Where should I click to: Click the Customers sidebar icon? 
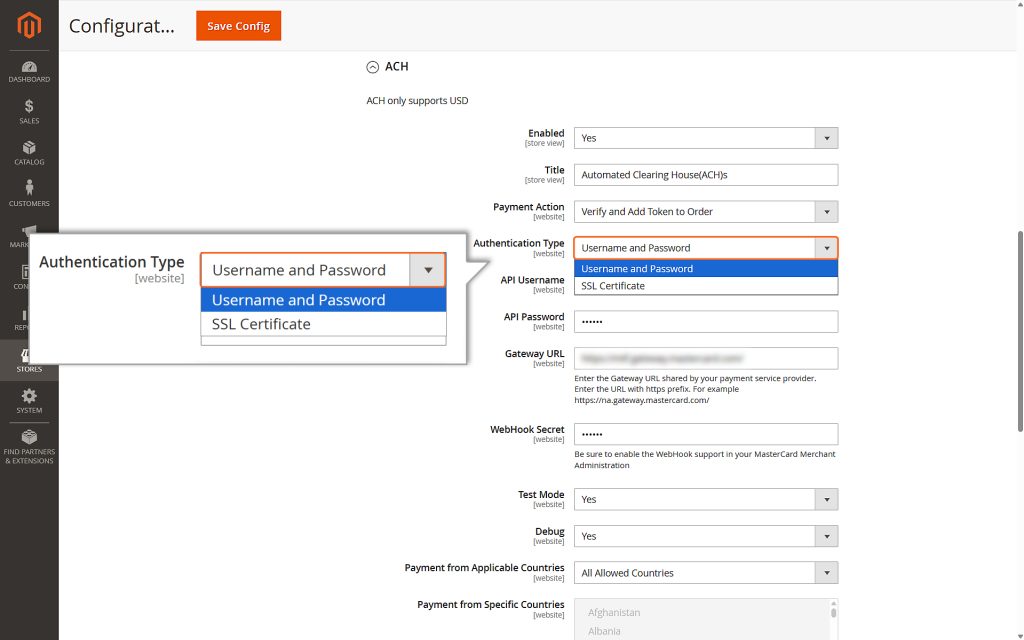click(x=28, y=195)
